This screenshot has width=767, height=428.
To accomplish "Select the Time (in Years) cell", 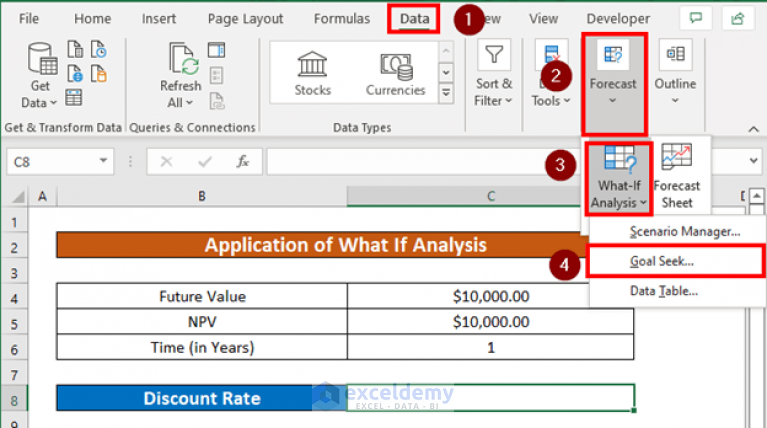I will click(202, 347).
